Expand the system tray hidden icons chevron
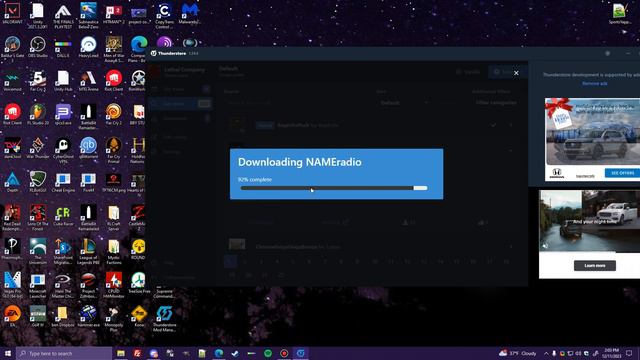The image size is (640, 360). coord(546,353)
